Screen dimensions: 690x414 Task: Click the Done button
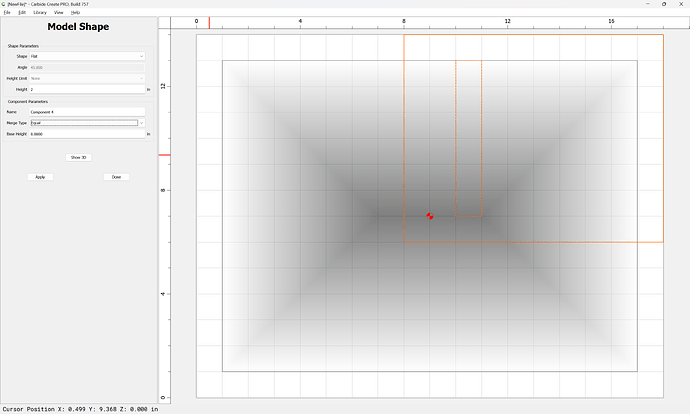pos(116,177)
